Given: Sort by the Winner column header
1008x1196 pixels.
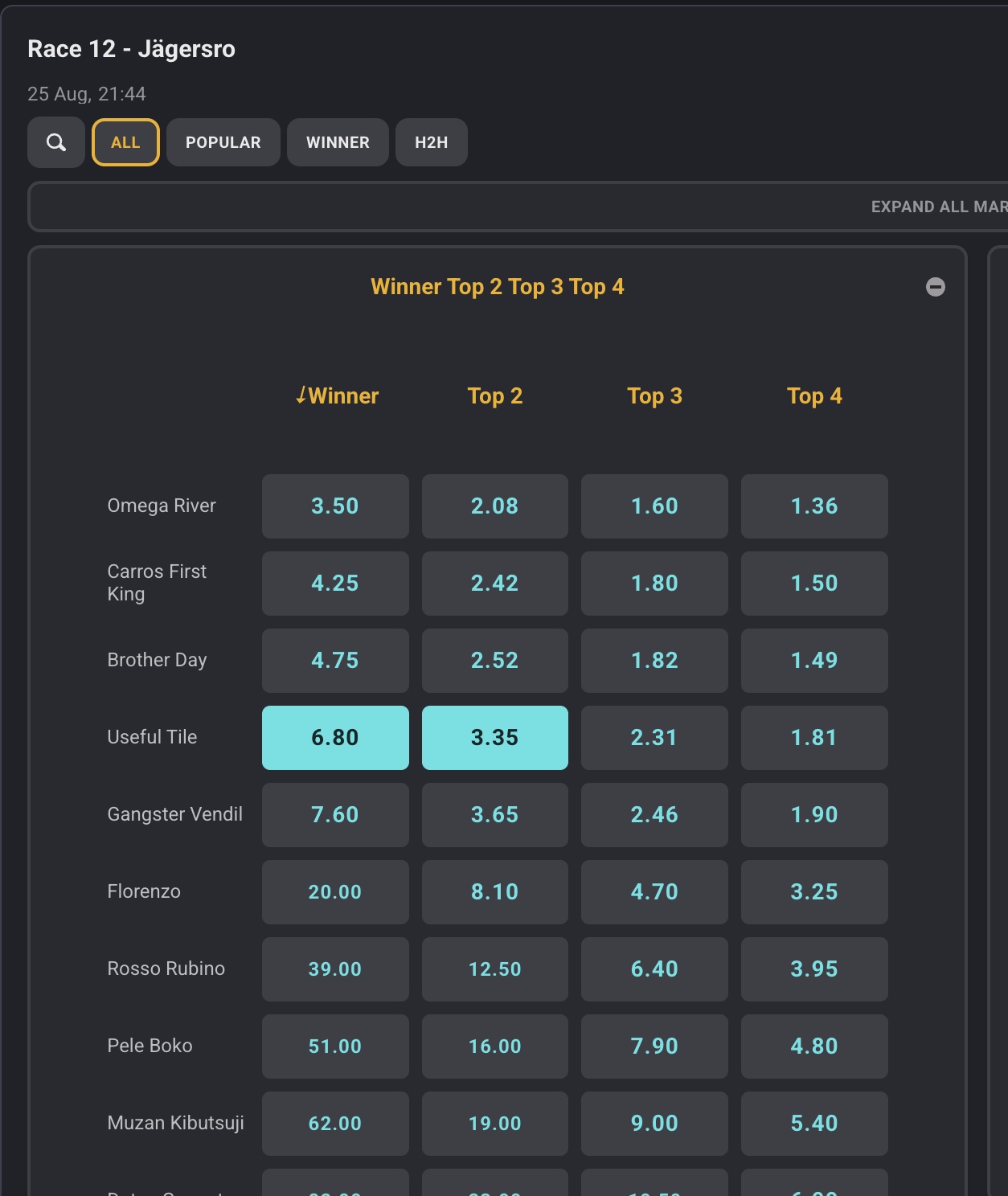Looking at the screenshot, I should (336, 395).
